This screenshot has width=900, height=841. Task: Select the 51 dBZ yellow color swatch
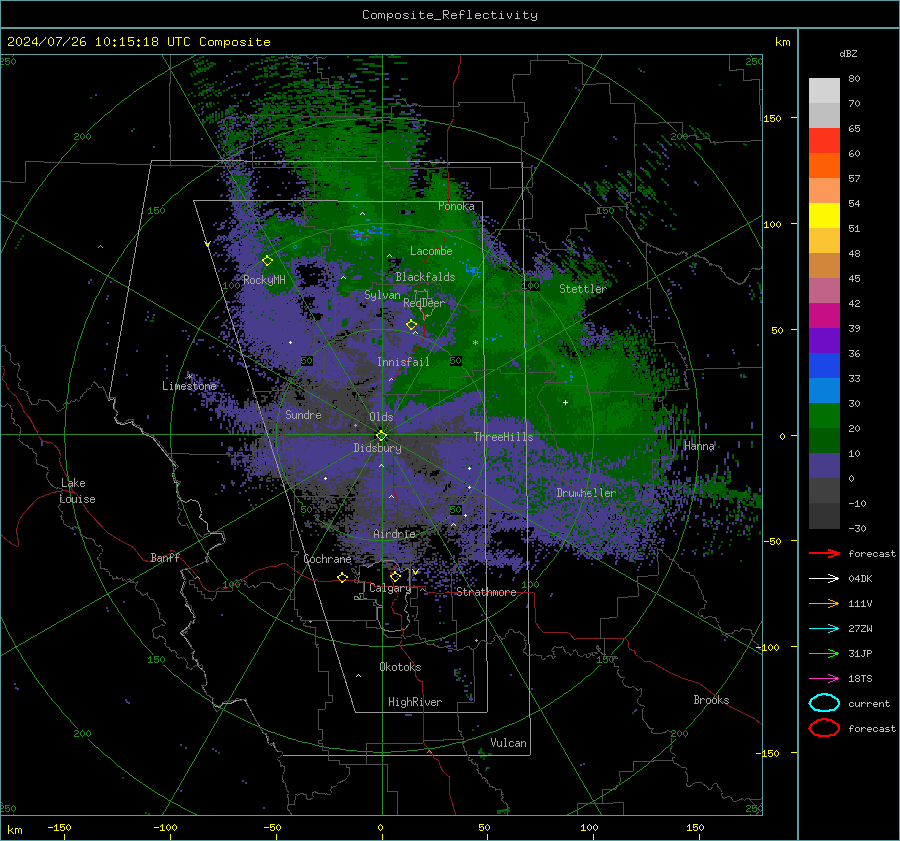click(824, 215)
